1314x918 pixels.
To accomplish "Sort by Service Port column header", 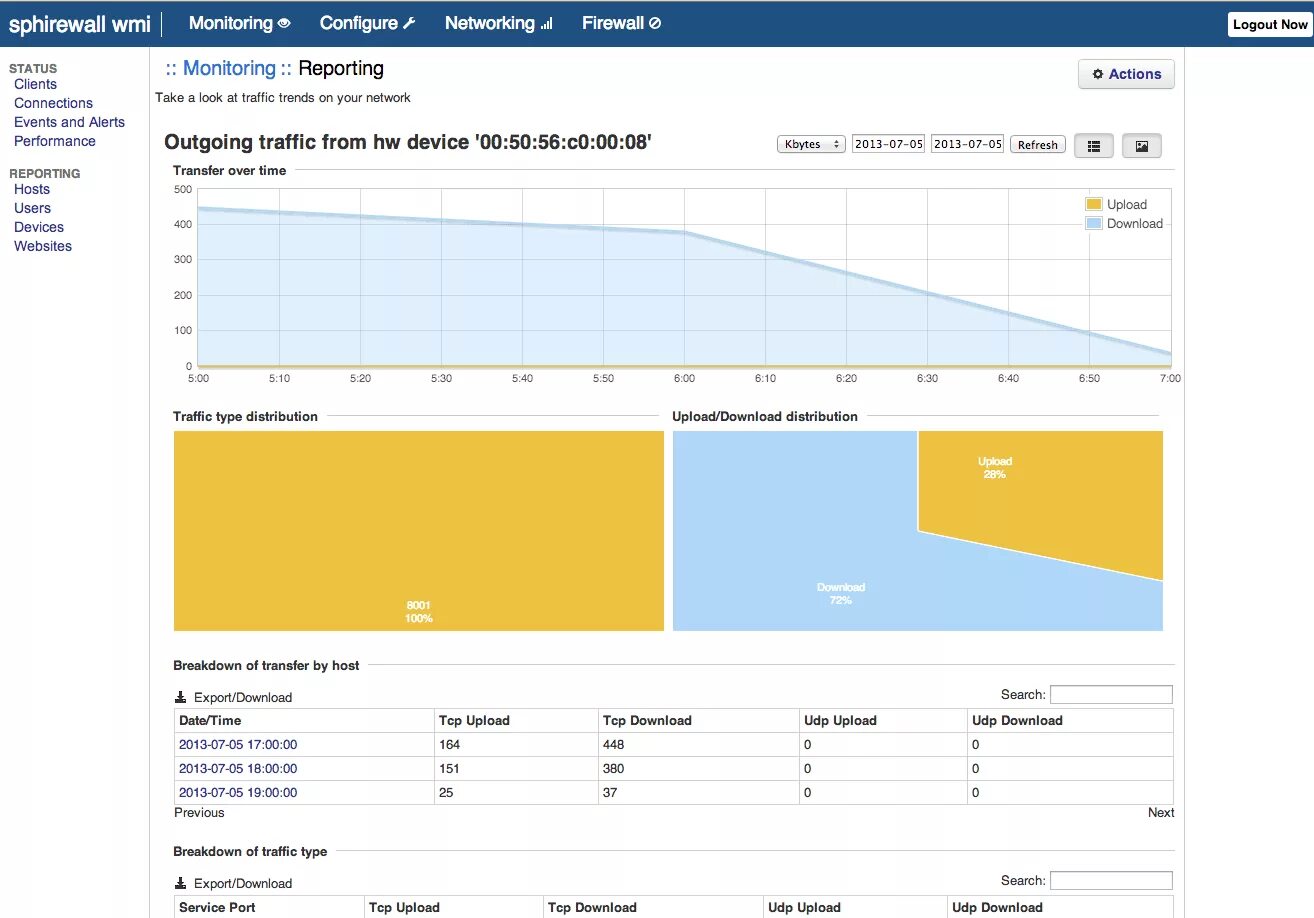I will click(269, 907).
